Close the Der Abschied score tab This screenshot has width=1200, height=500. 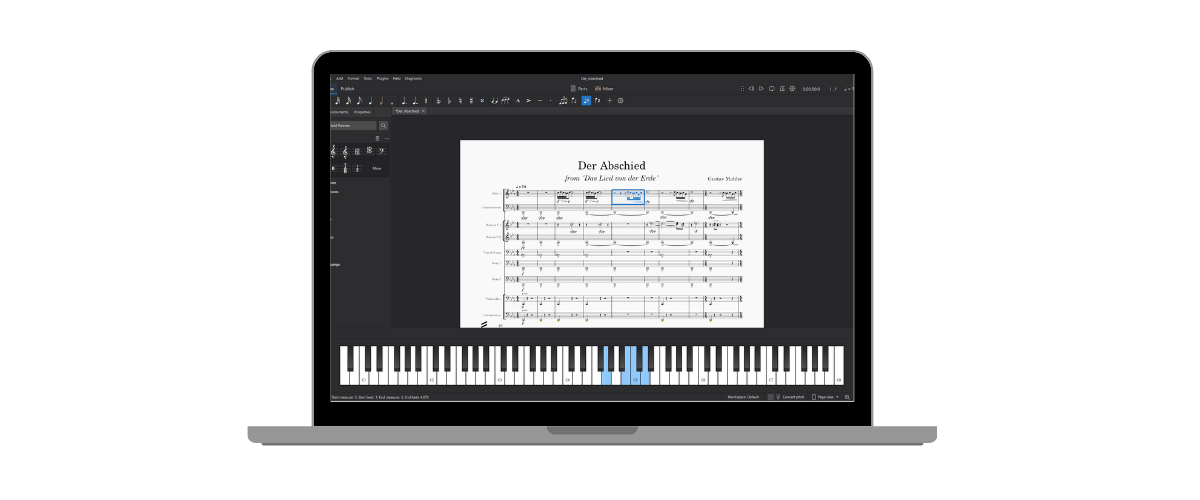pyautogui.click(x=423, y=111)
